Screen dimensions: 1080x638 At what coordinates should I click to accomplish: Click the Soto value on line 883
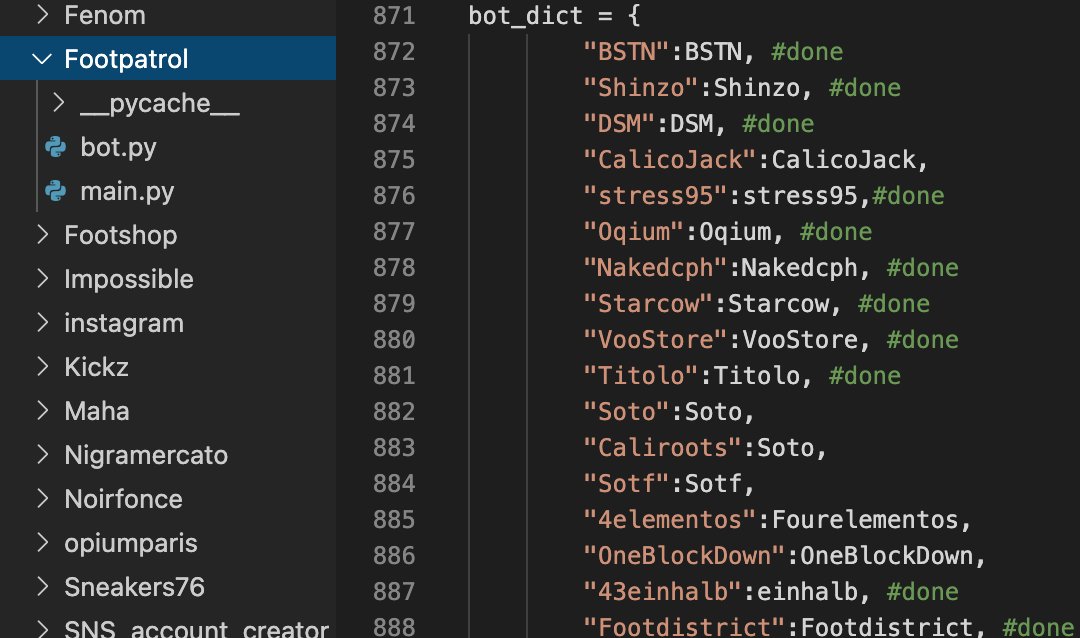coord(785,447)
